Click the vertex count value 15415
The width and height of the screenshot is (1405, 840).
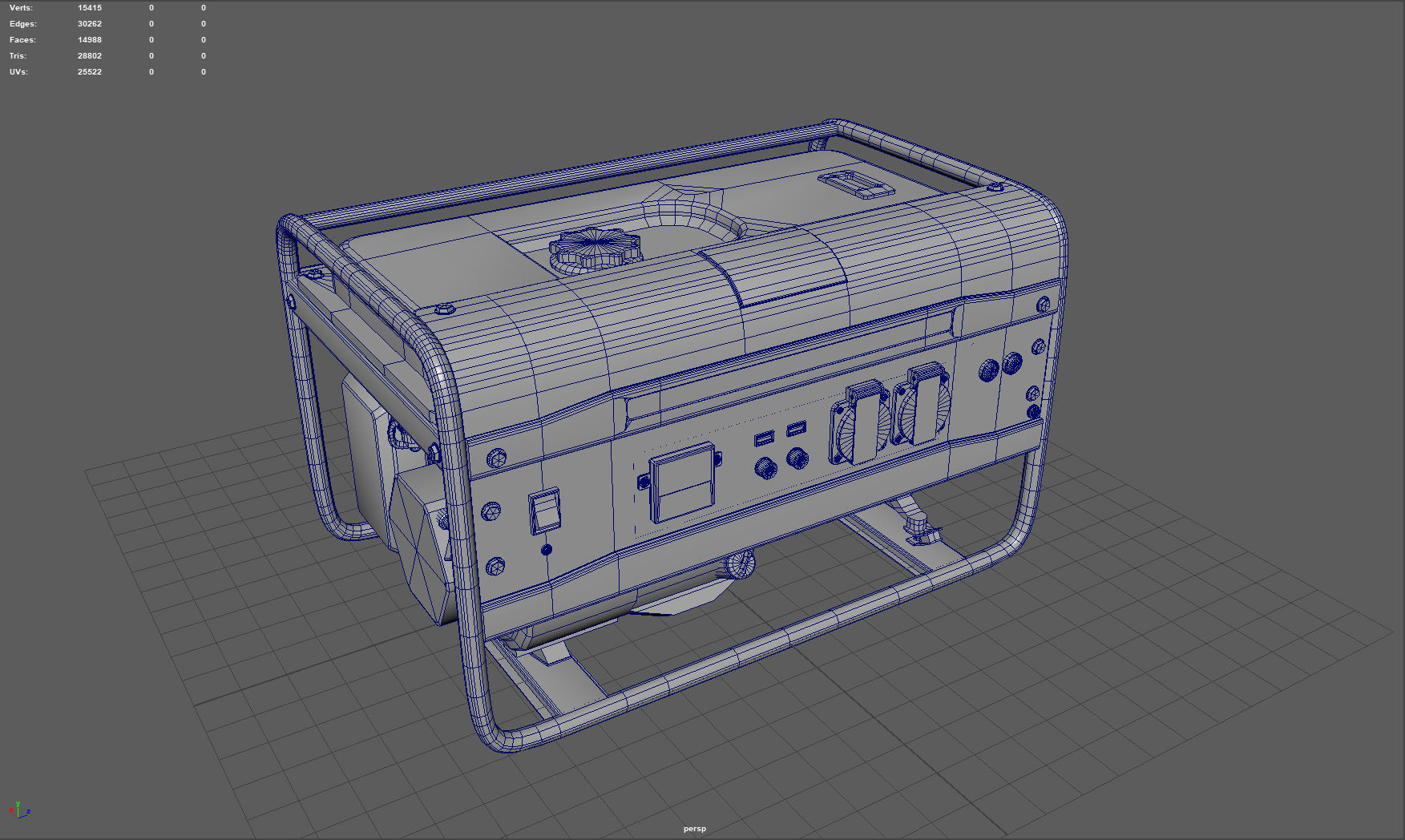[90, 8]
